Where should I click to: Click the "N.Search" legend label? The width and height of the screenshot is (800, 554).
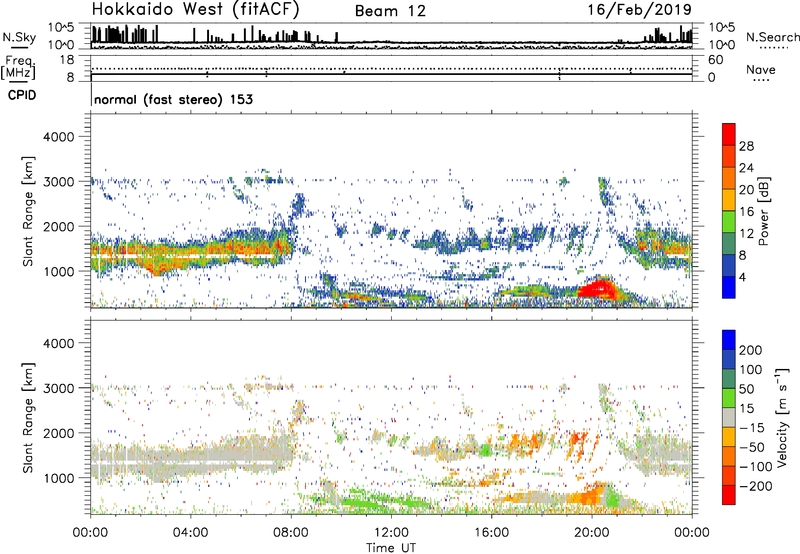772,37
